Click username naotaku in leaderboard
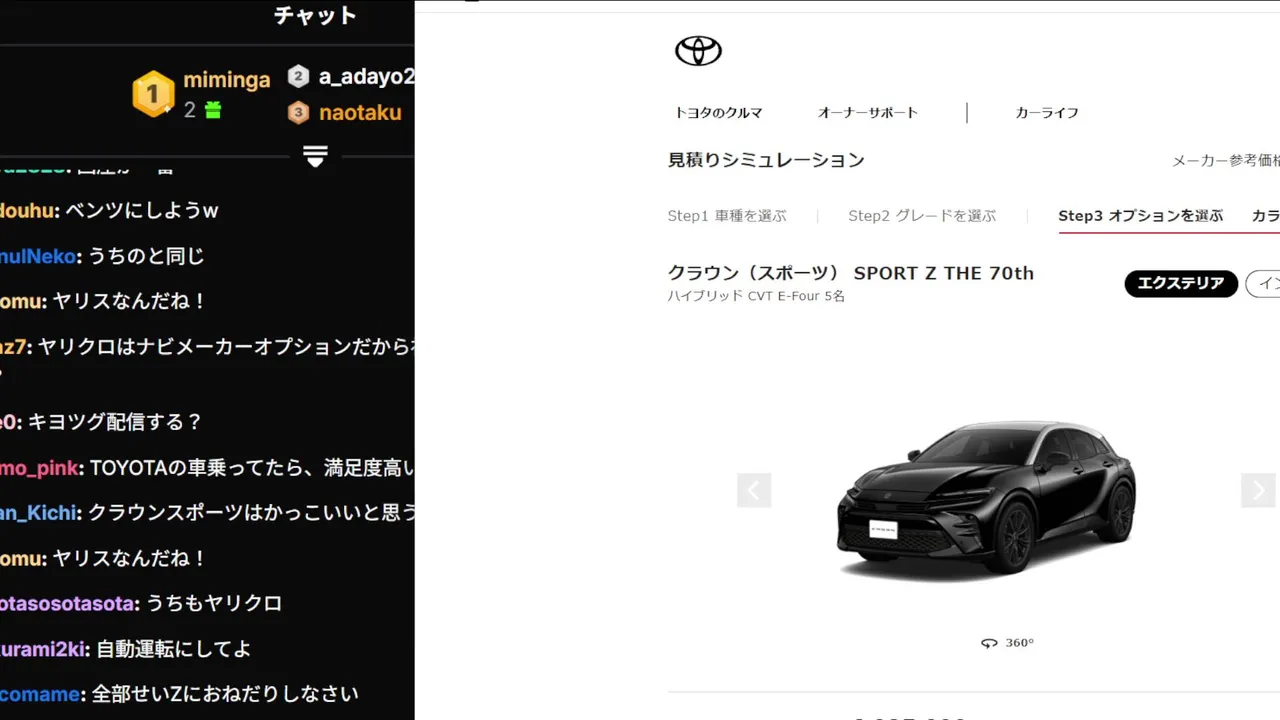1280x720 pixels. click(360, 112)
